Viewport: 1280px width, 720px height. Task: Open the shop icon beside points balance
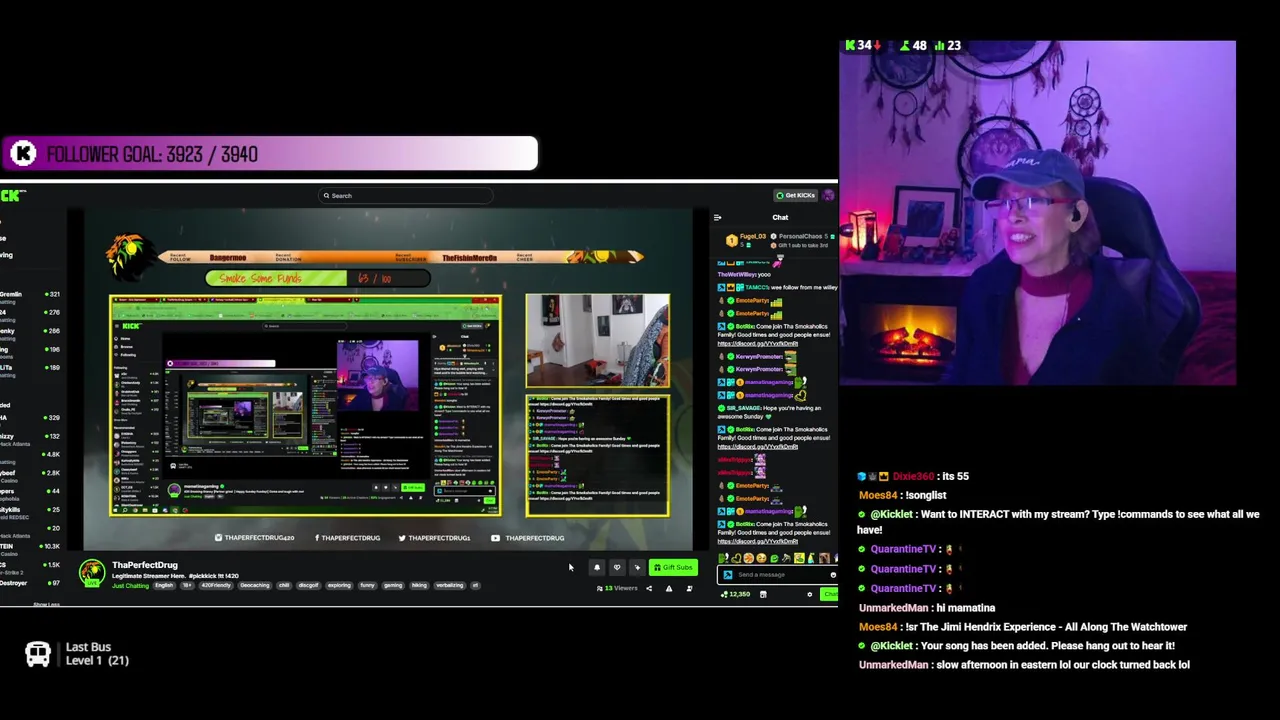(x=763, y=594)
